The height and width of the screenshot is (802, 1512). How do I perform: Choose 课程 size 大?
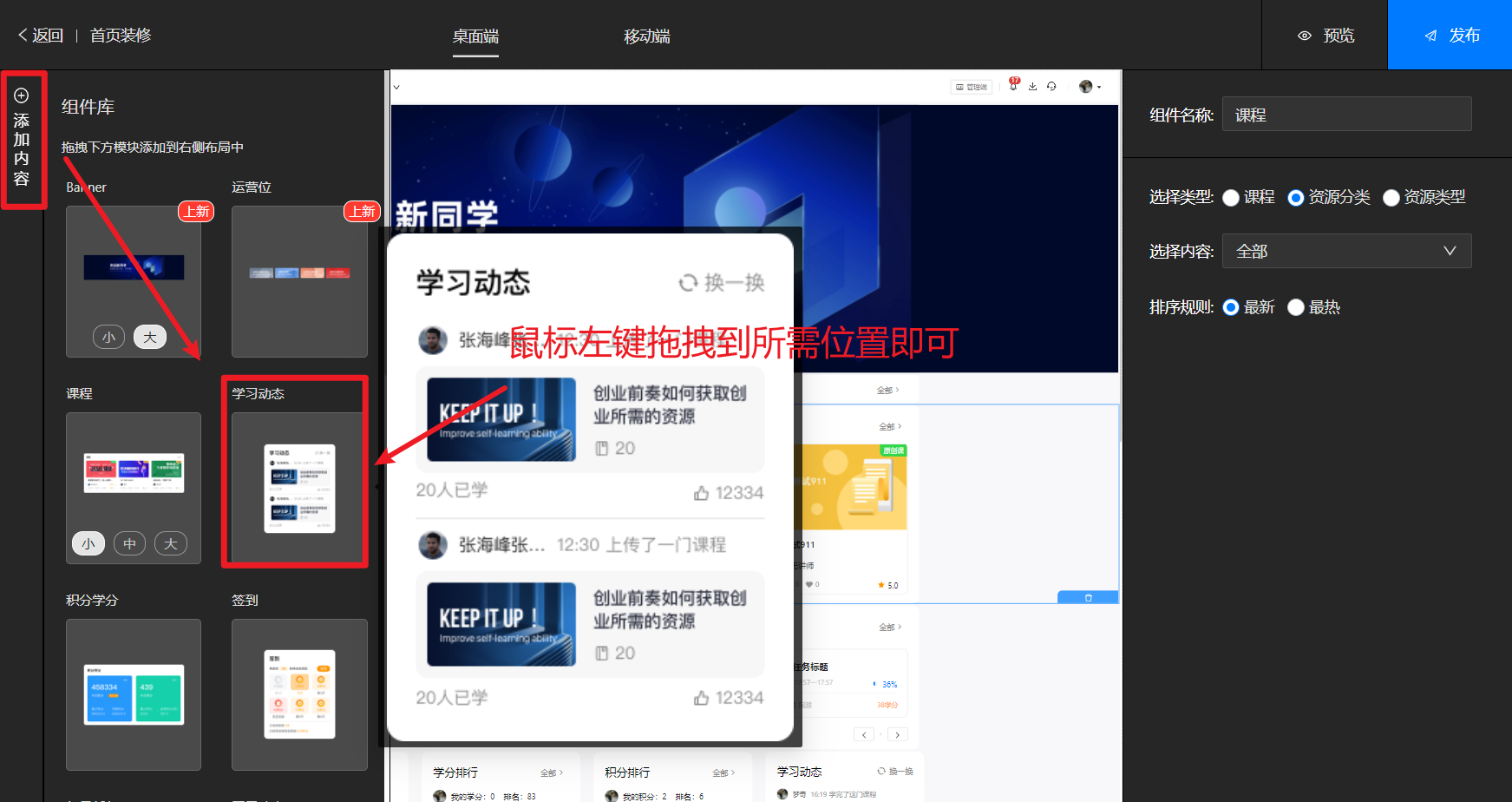click(x=171, y=543)
